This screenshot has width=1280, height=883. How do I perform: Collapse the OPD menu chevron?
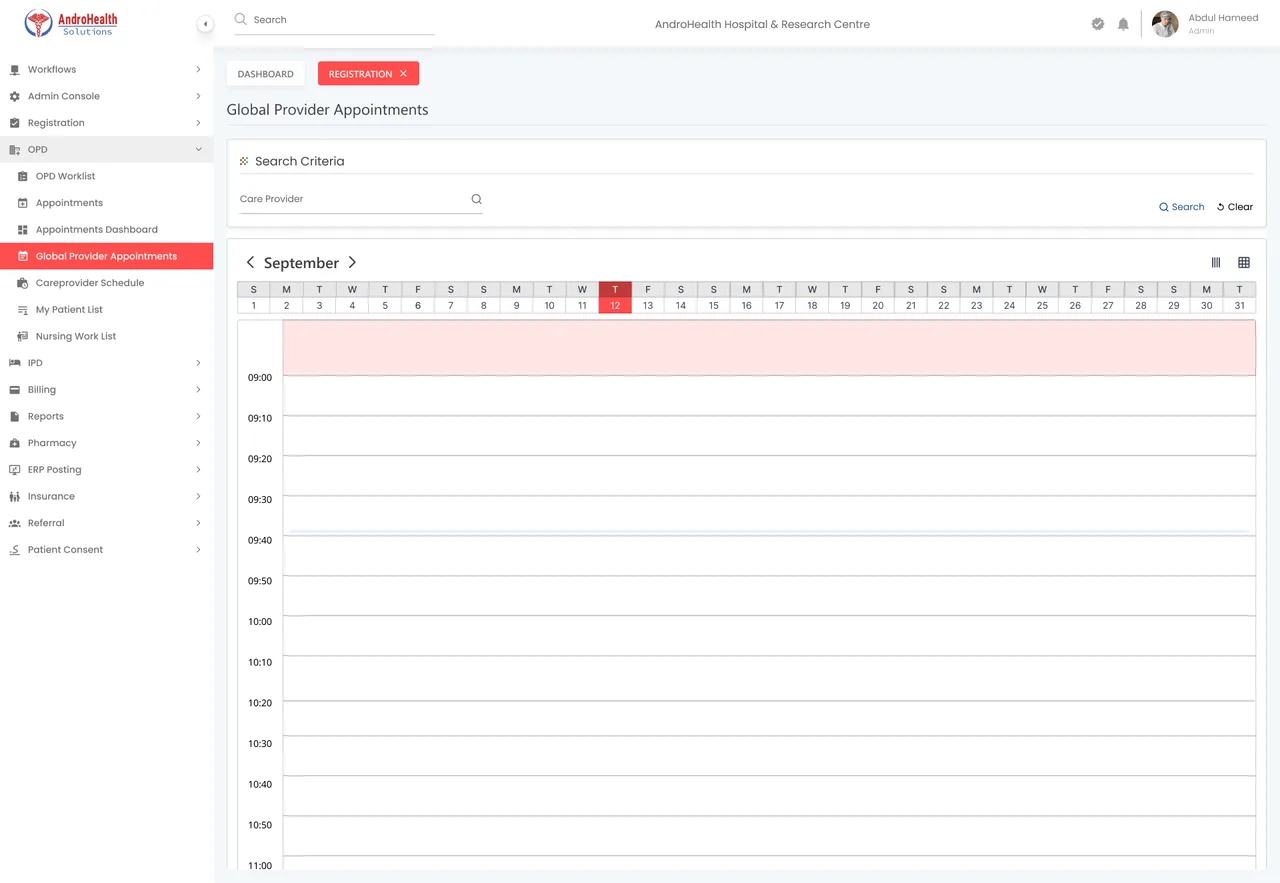pyautogui.click(x=198, y=150)
